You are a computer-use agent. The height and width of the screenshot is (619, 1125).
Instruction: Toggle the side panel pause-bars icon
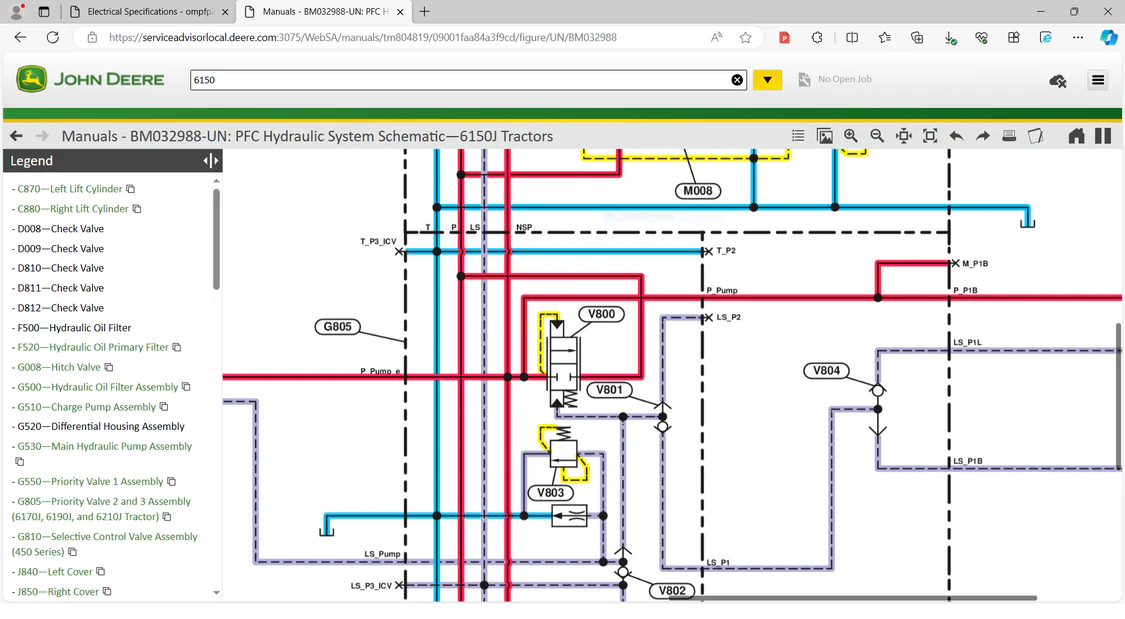coord(1103,136)
